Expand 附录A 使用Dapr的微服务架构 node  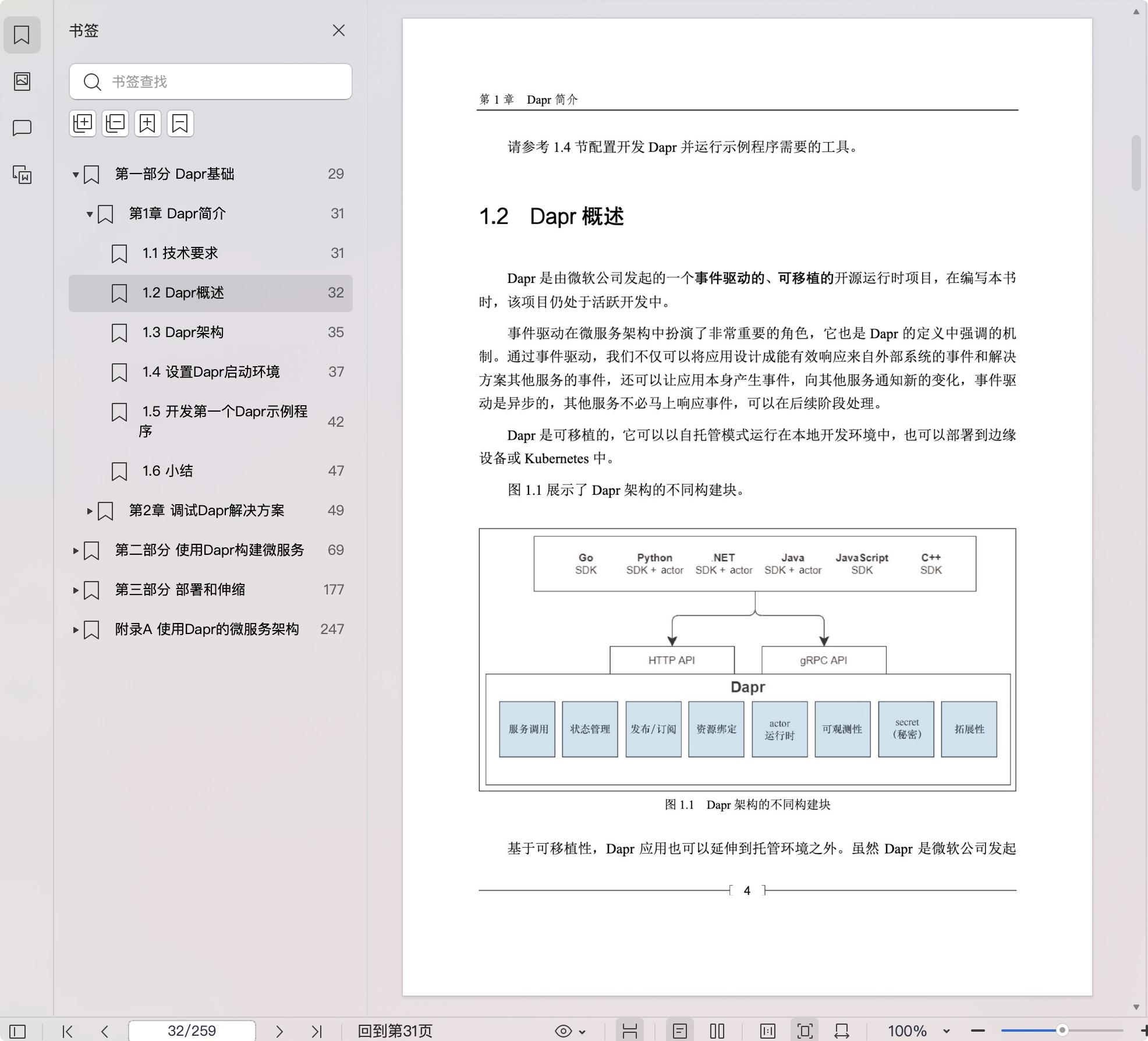[x=76, y=629]
